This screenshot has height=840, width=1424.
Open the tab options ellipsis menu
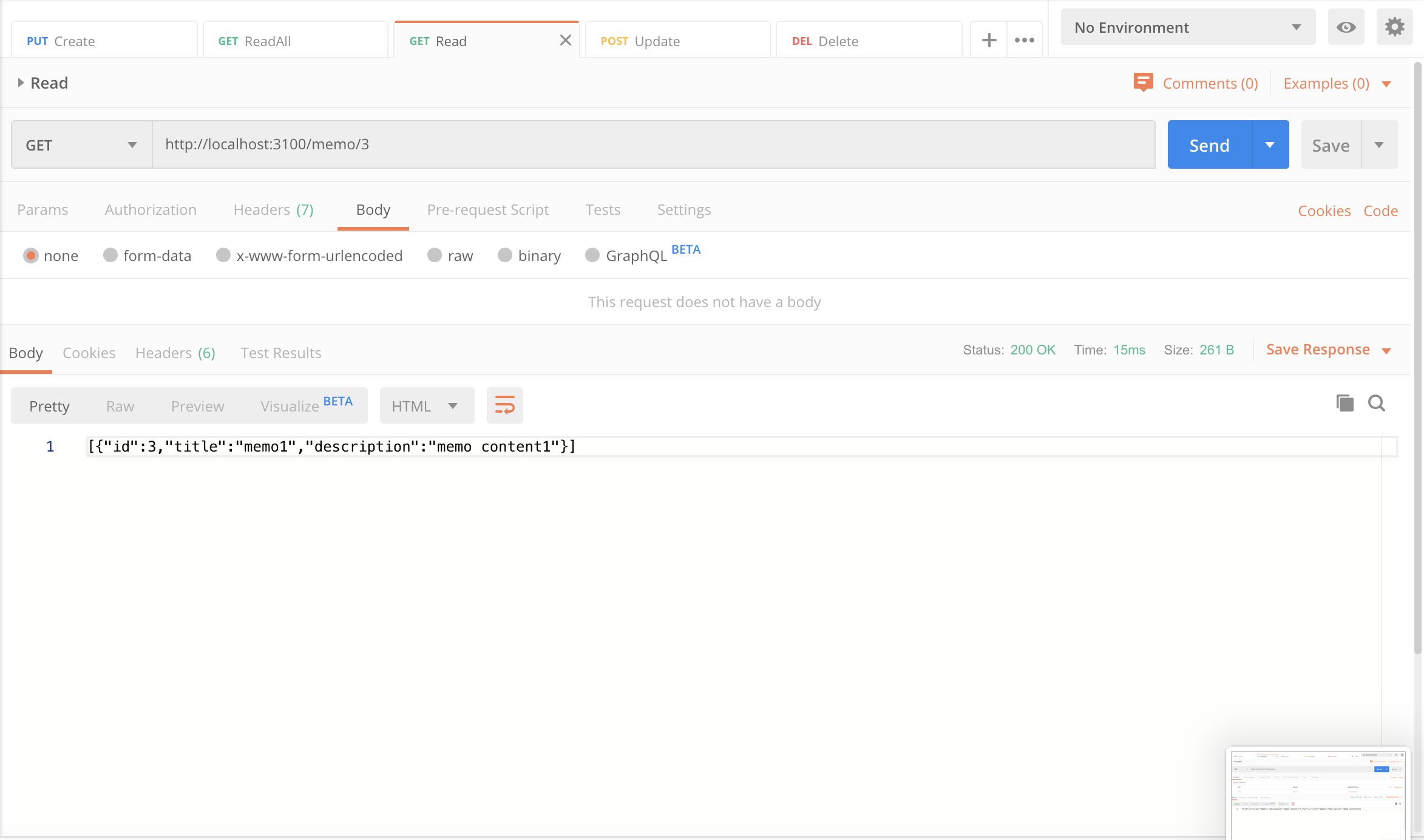click(x=1025, y=41)
